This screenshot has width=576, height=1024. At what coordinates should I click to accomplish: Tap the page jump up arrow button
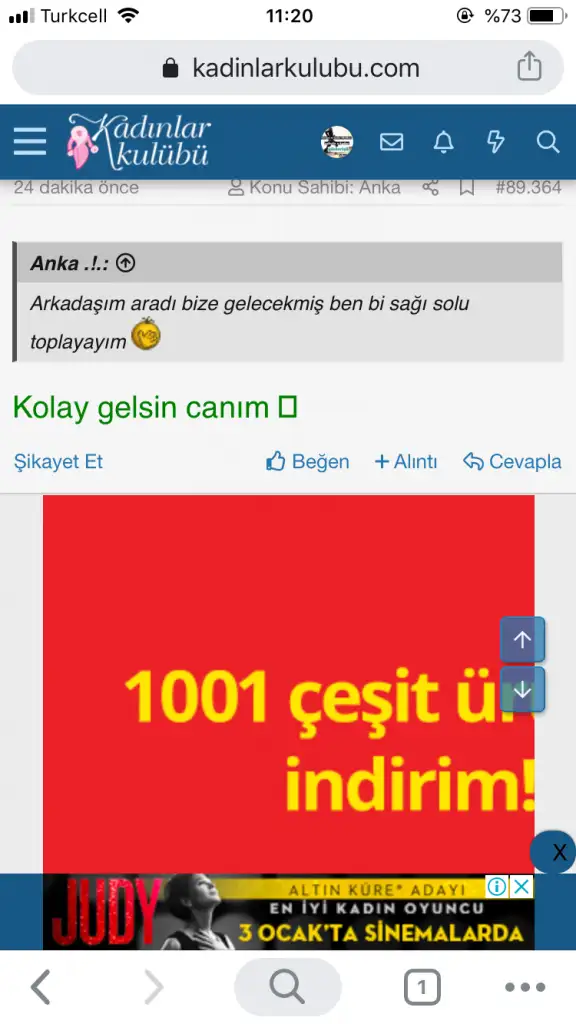coord(522,639)
